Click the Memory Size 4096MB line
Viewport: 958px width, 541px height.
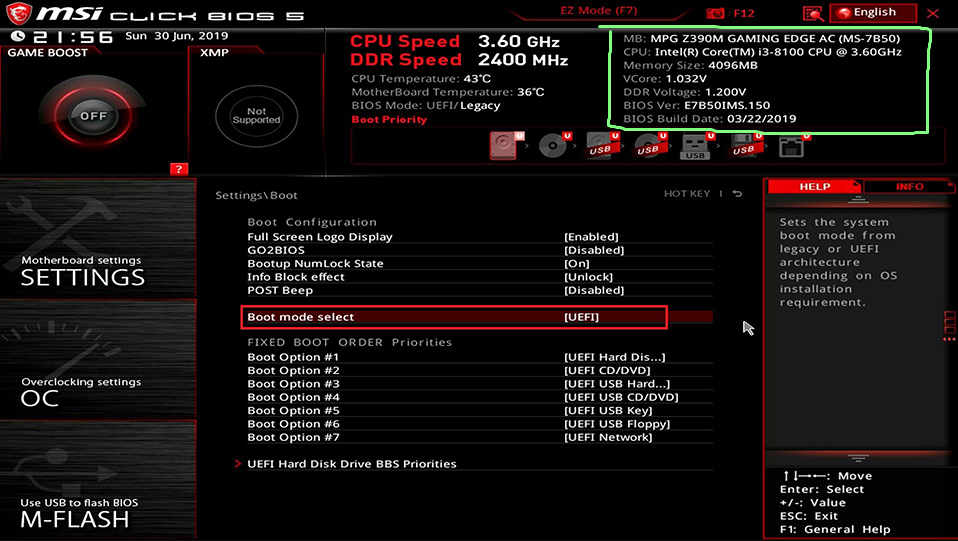point(690,65)
